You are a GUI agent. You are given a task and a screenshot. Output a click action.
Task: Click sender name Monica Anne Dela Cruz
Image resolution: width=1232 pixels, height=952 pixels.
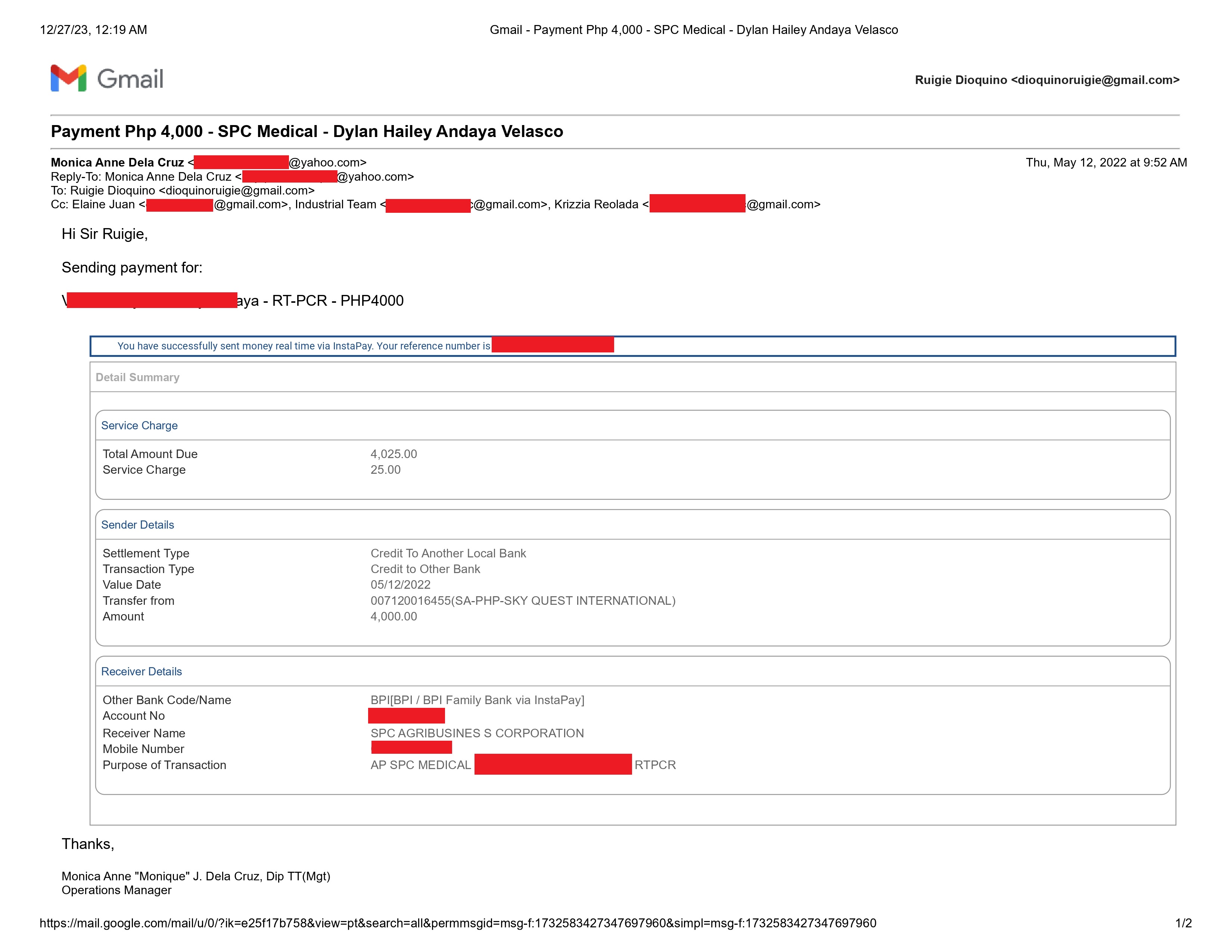click(x=117, y=162)
